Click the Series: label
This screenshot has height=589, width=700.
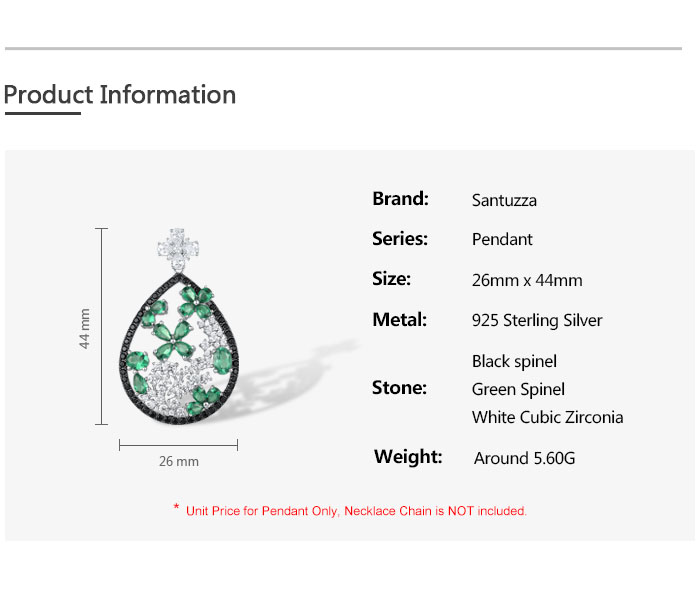tap(400, 238)
